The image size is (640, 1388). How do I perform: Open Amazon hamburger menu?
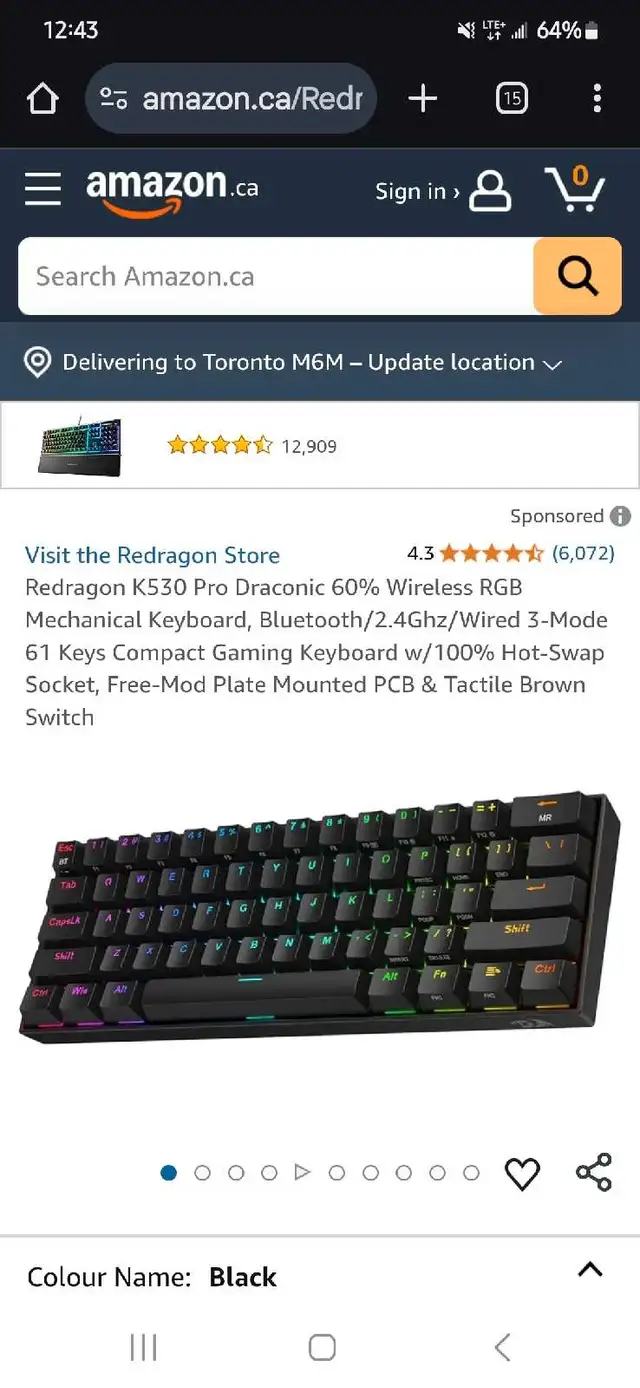[x=43, y=189]
